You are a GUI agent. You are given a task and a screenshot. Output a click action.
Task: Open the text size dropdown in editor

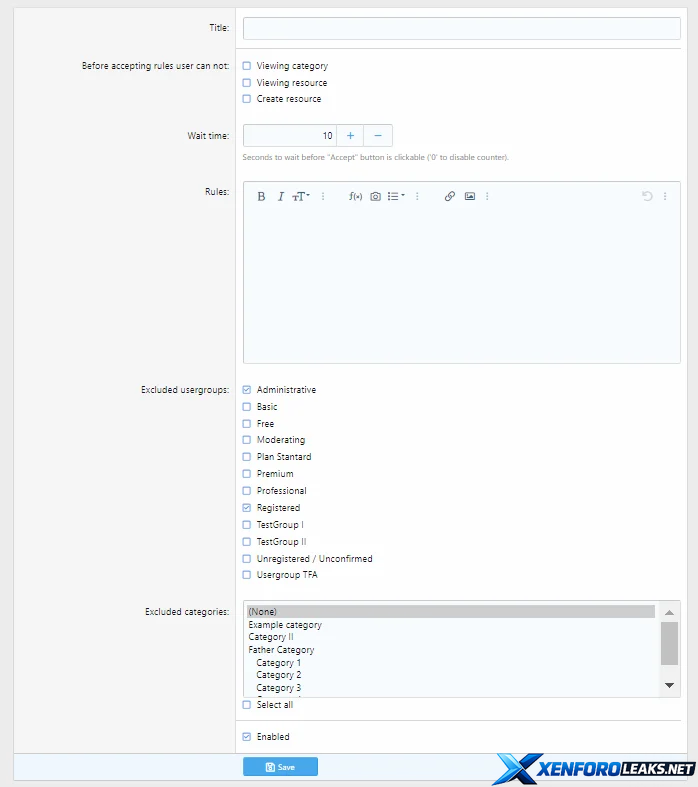pyautogui.click(x=301, y=197)
